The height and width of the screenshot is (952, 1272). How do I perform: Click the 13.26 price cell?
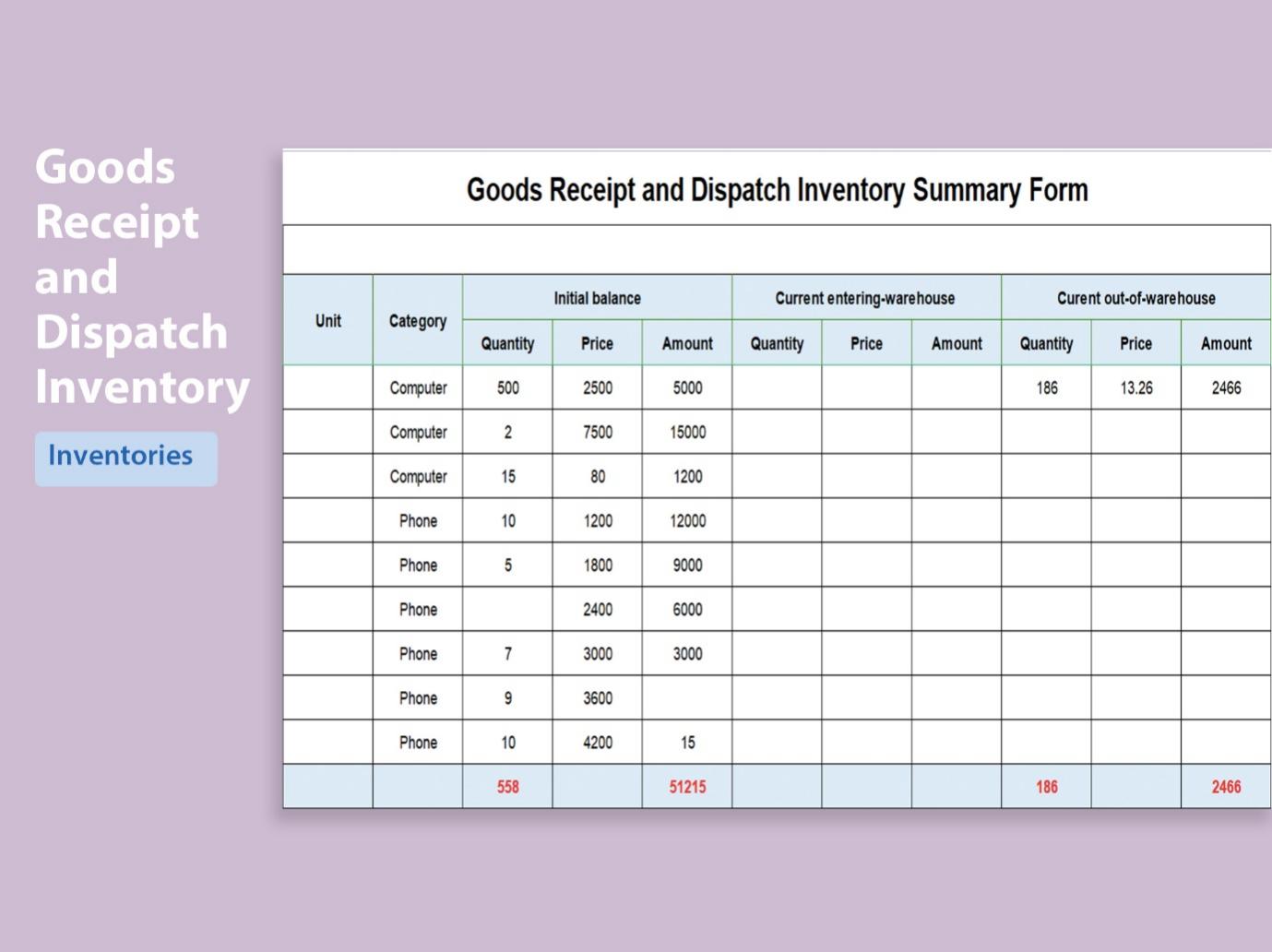click(1135, 387)
